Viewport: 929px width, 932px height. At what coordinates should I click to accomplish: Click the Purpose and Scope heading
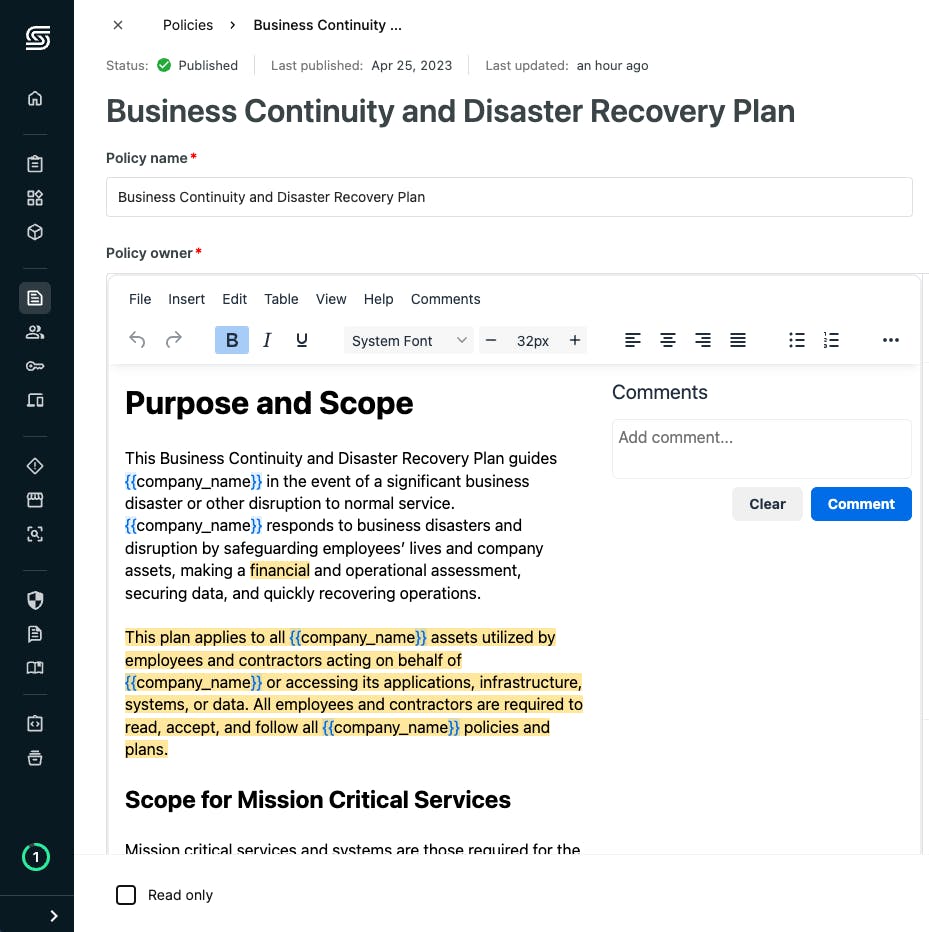(x=269, y=403)
